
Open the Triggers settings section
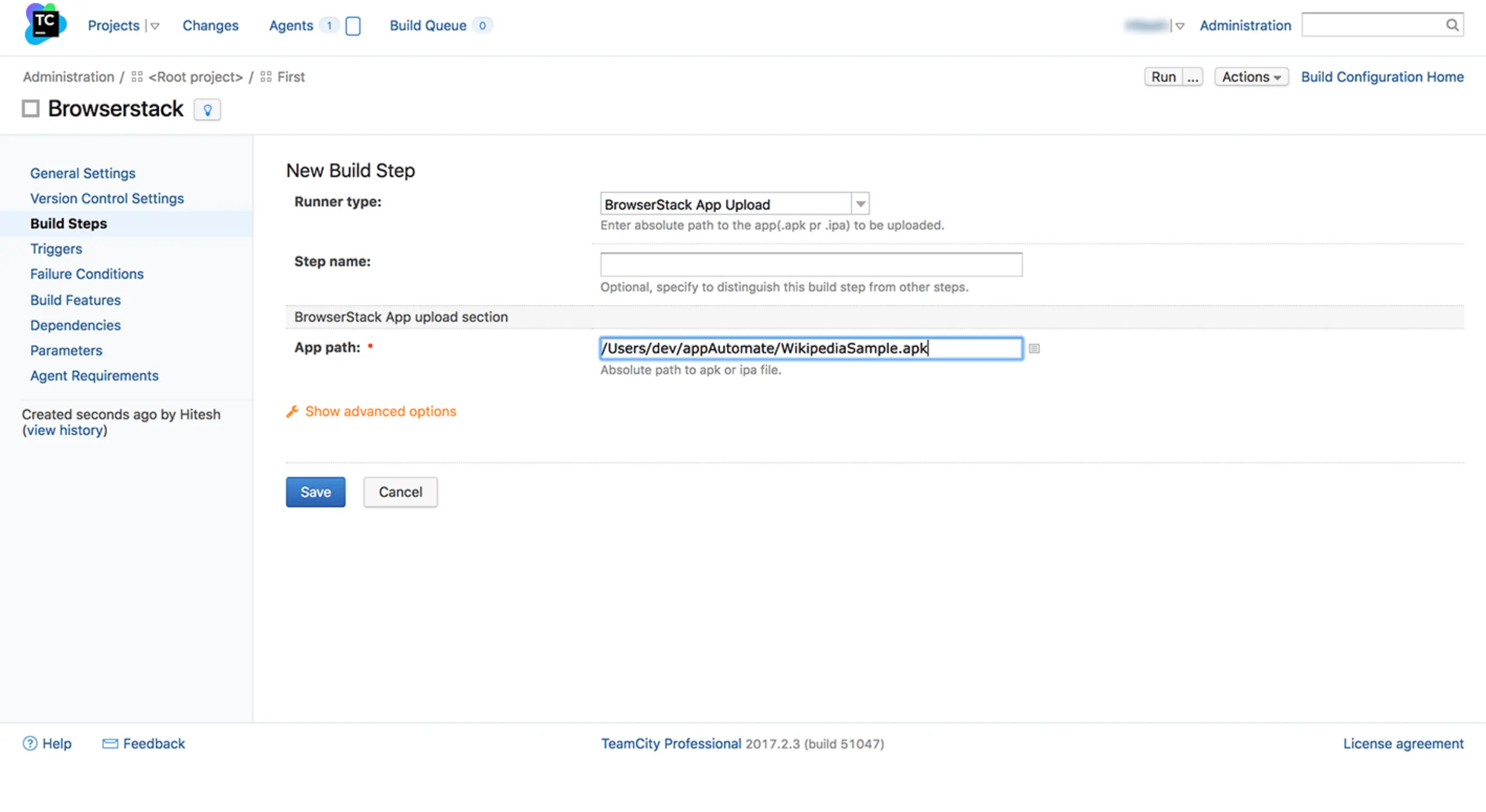pyautogui.click(x=56, y=249)
